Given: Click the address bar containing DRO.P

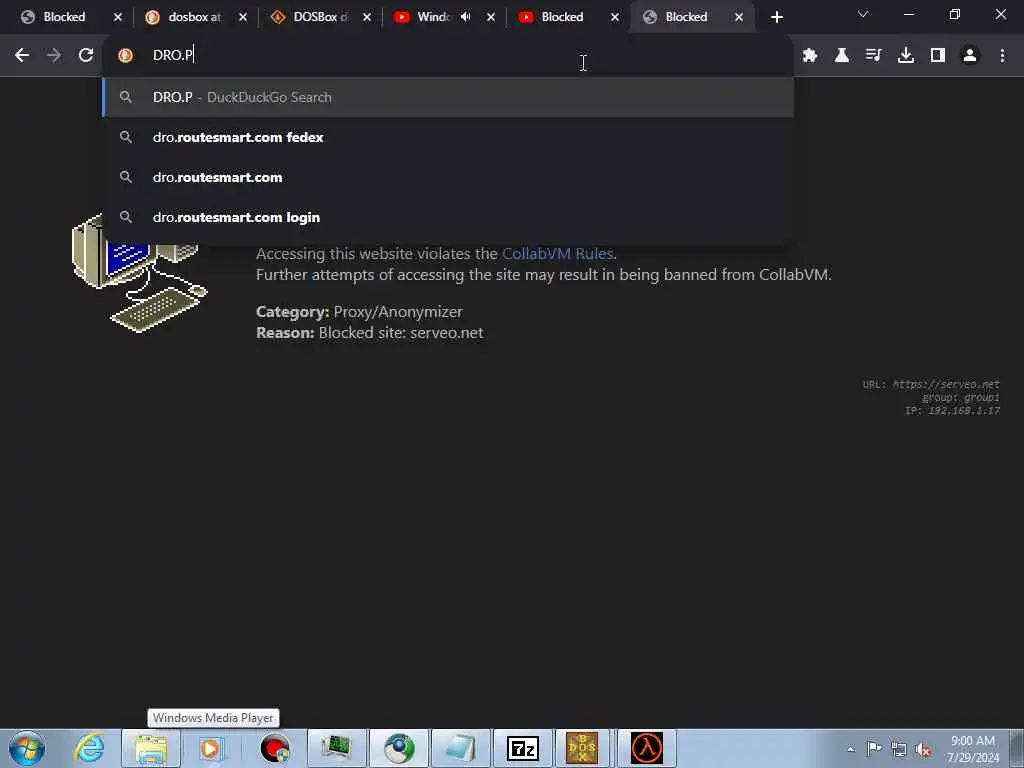Looking at the screenshot, I should [448, 56].
